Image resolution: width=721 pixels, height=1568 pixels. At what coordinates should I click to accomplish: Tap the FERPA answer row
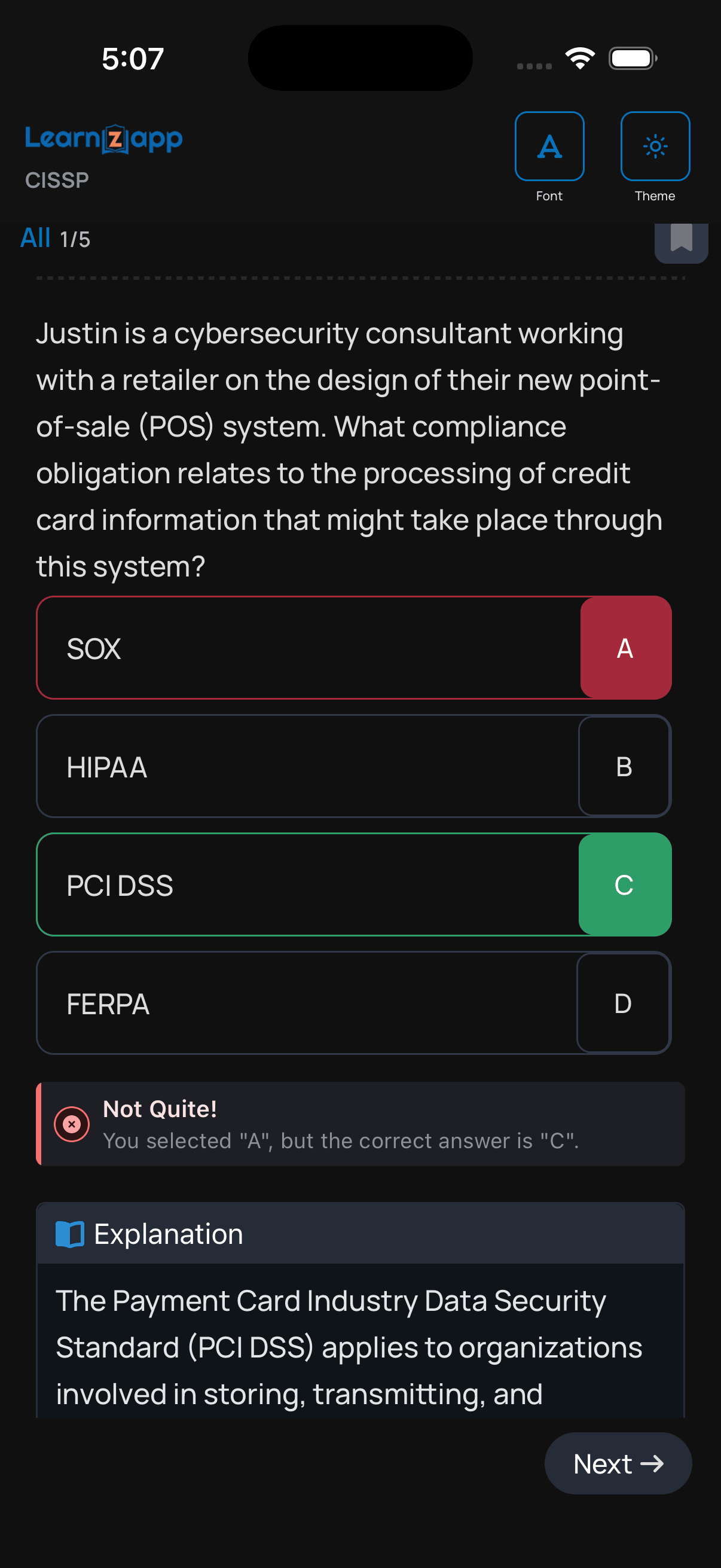304,1003
